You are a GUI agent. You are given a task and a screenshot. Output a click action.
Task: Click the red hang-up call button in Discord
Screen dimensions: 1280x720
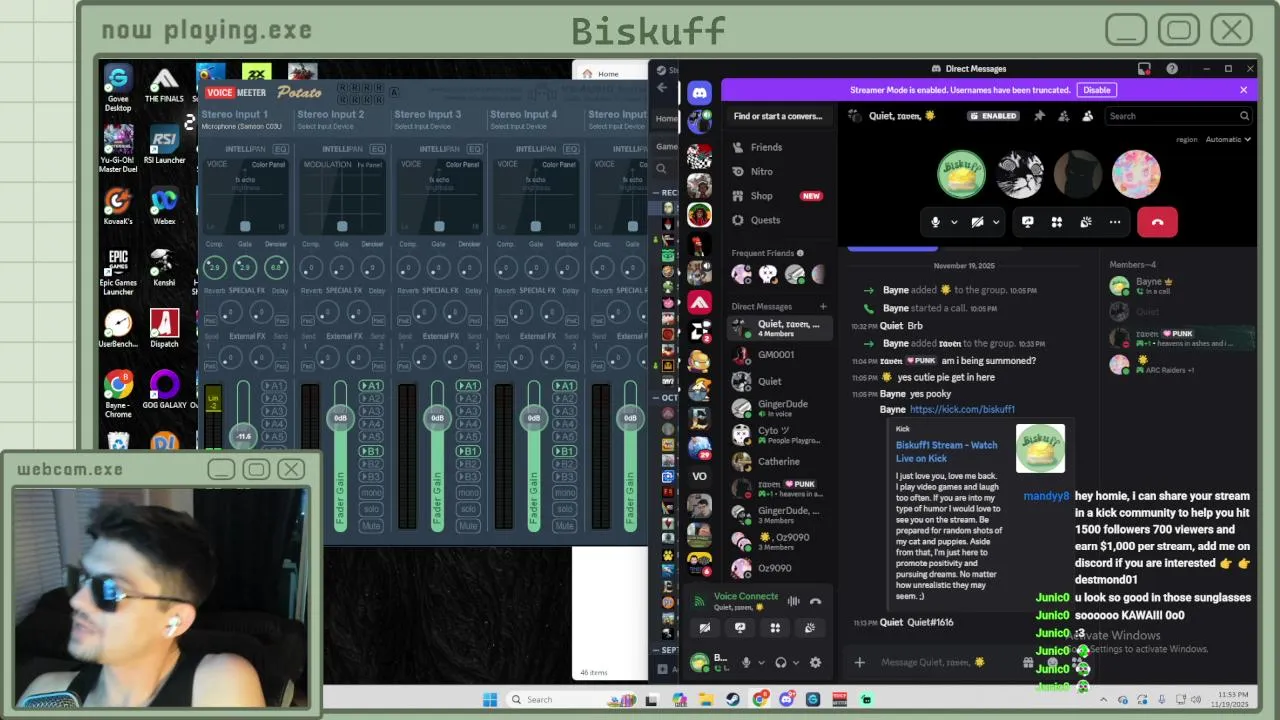click(1157, 222)
